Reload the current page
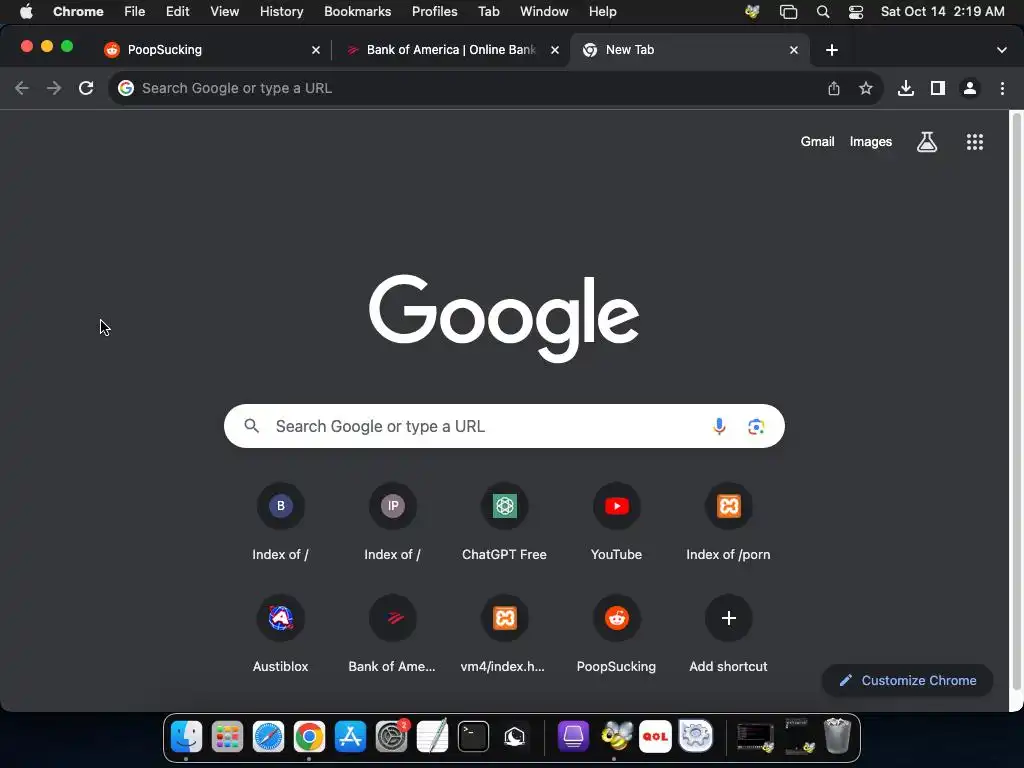The width and height of the screenshot is (1024, 768). click(x=86, y=88)
